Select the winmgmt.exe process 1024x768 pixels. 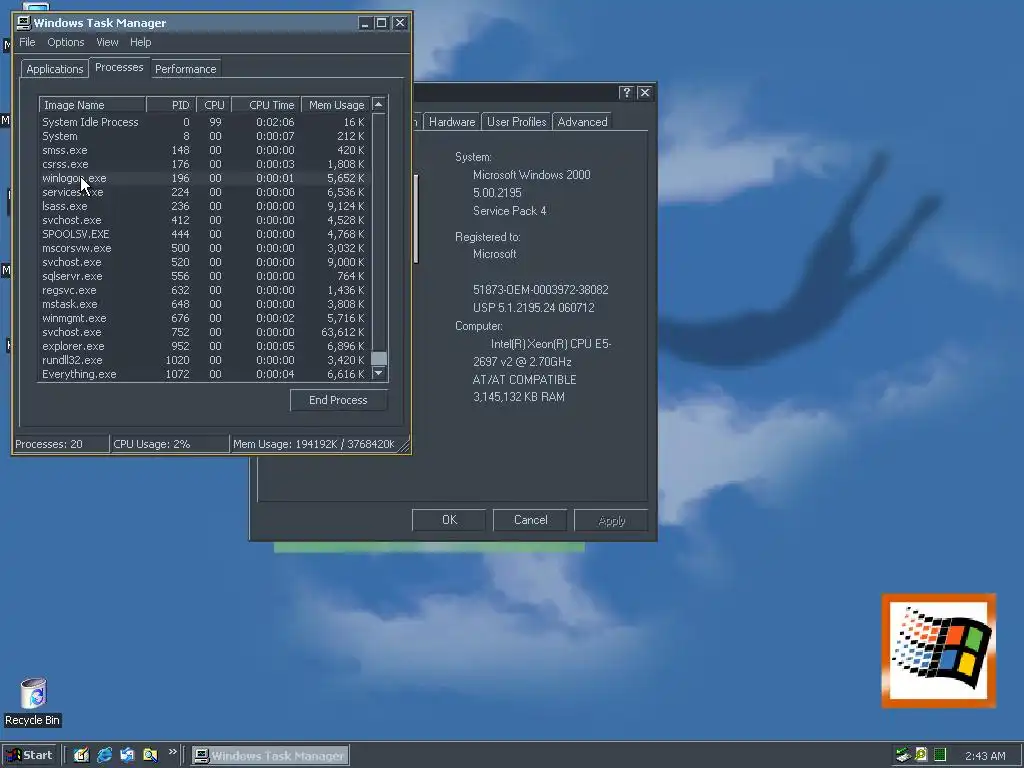coord(204,319)
